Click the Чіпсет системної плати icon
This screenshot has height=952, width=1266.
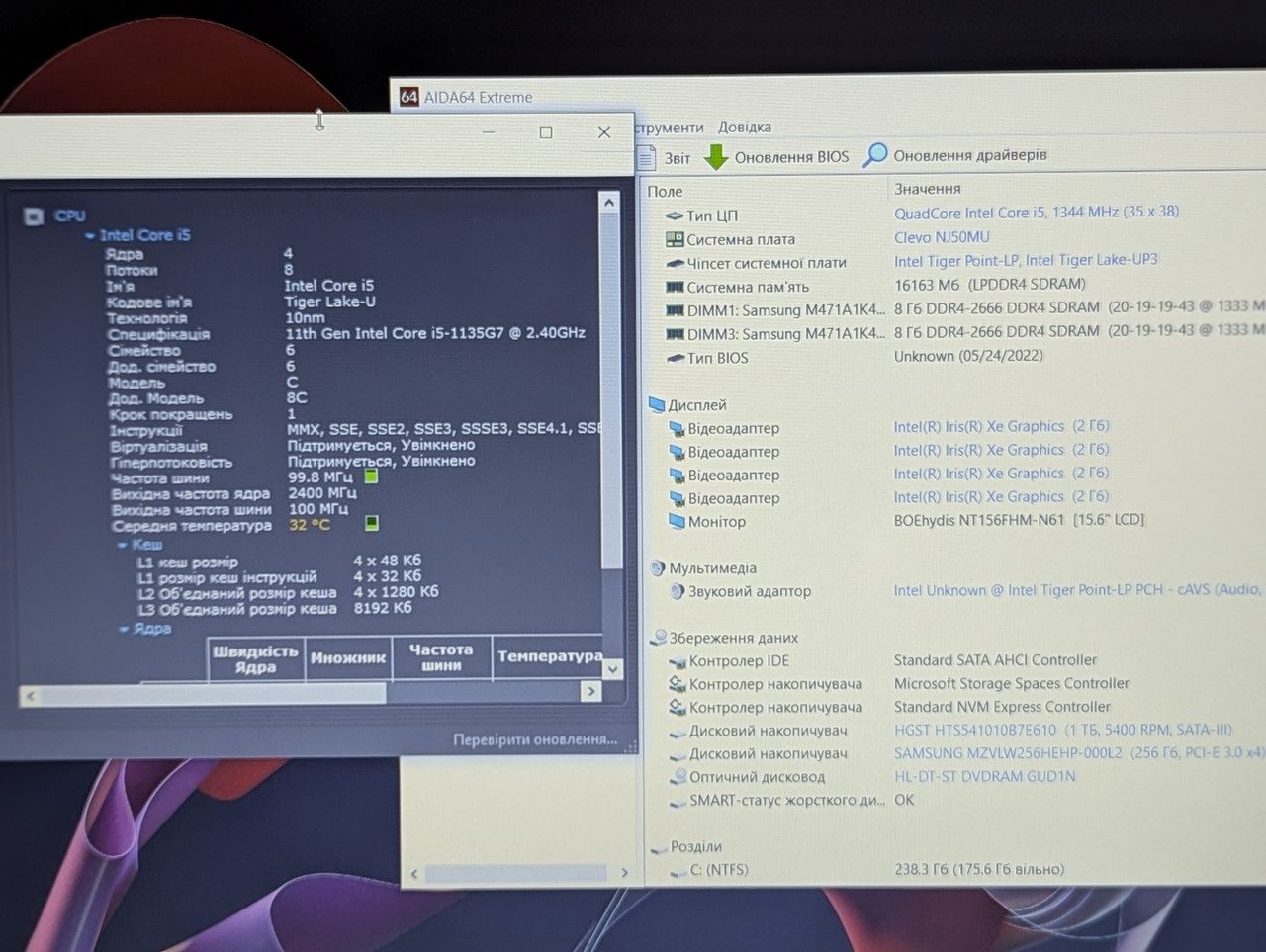coord(675,263)
